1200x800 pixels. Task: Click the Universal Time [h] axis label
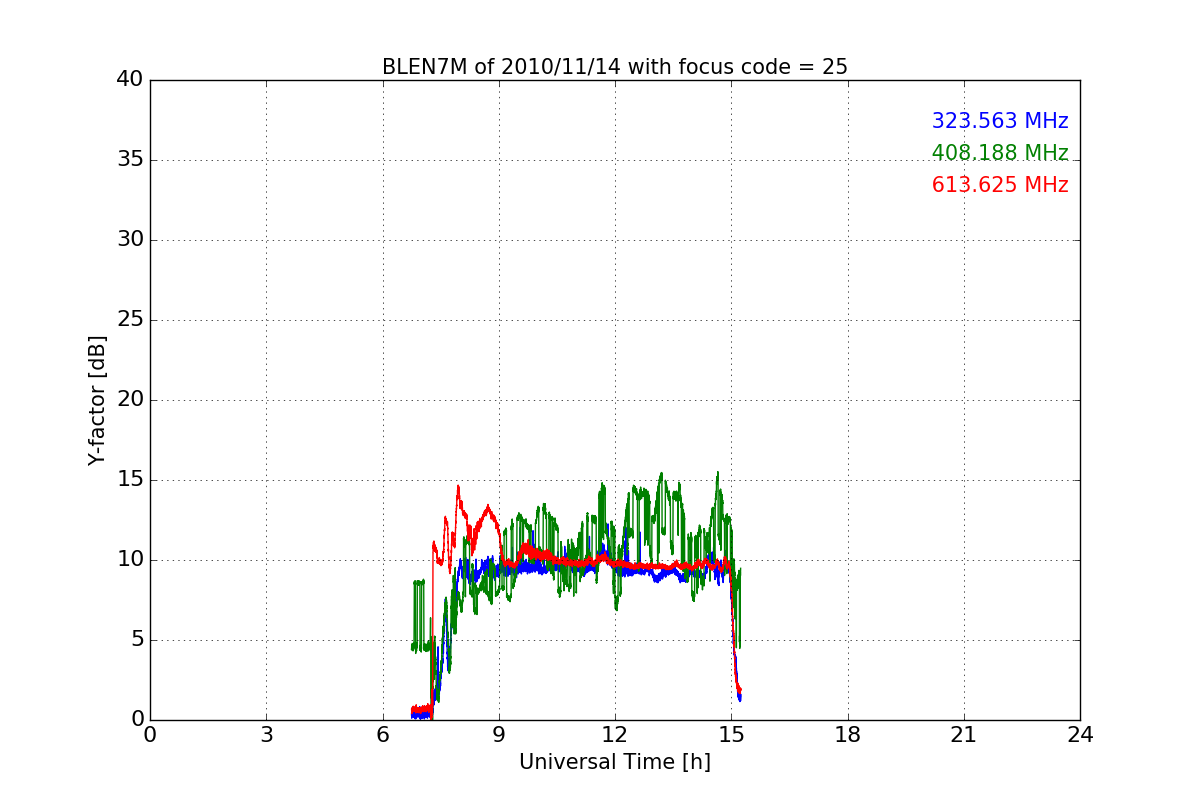(614, 762)
